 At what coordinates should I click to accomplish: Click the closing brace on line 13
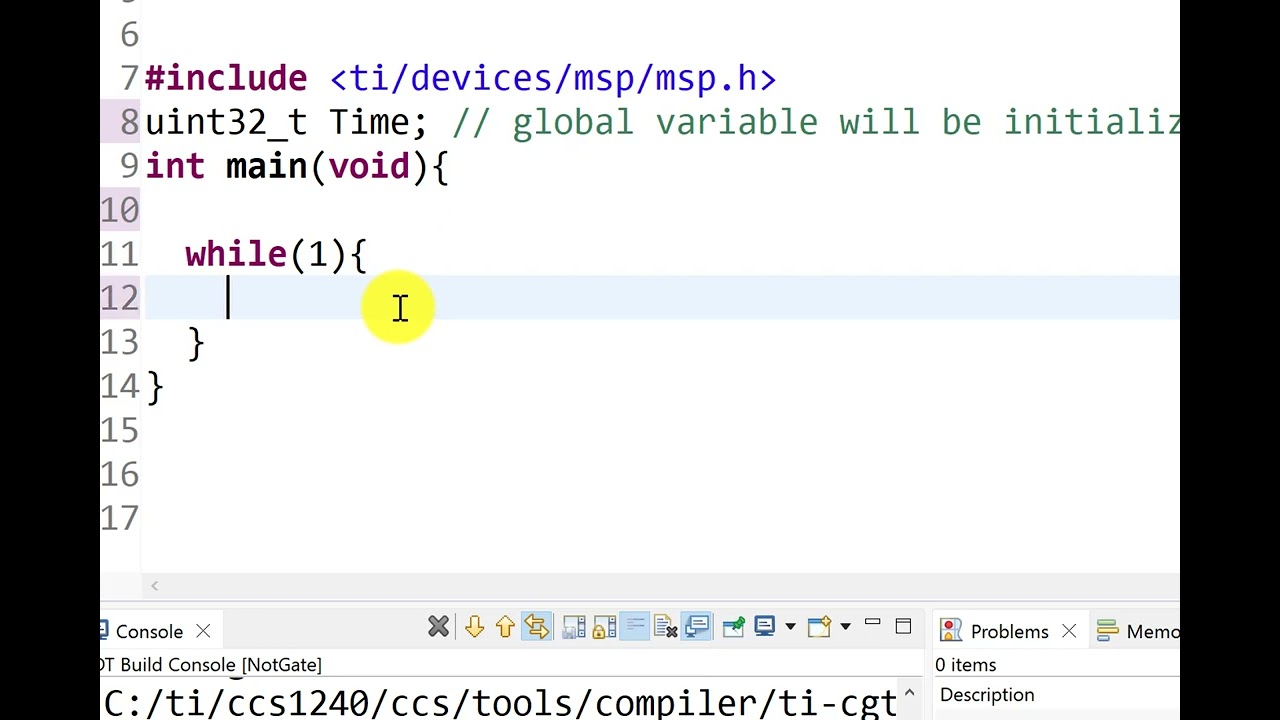196,342
